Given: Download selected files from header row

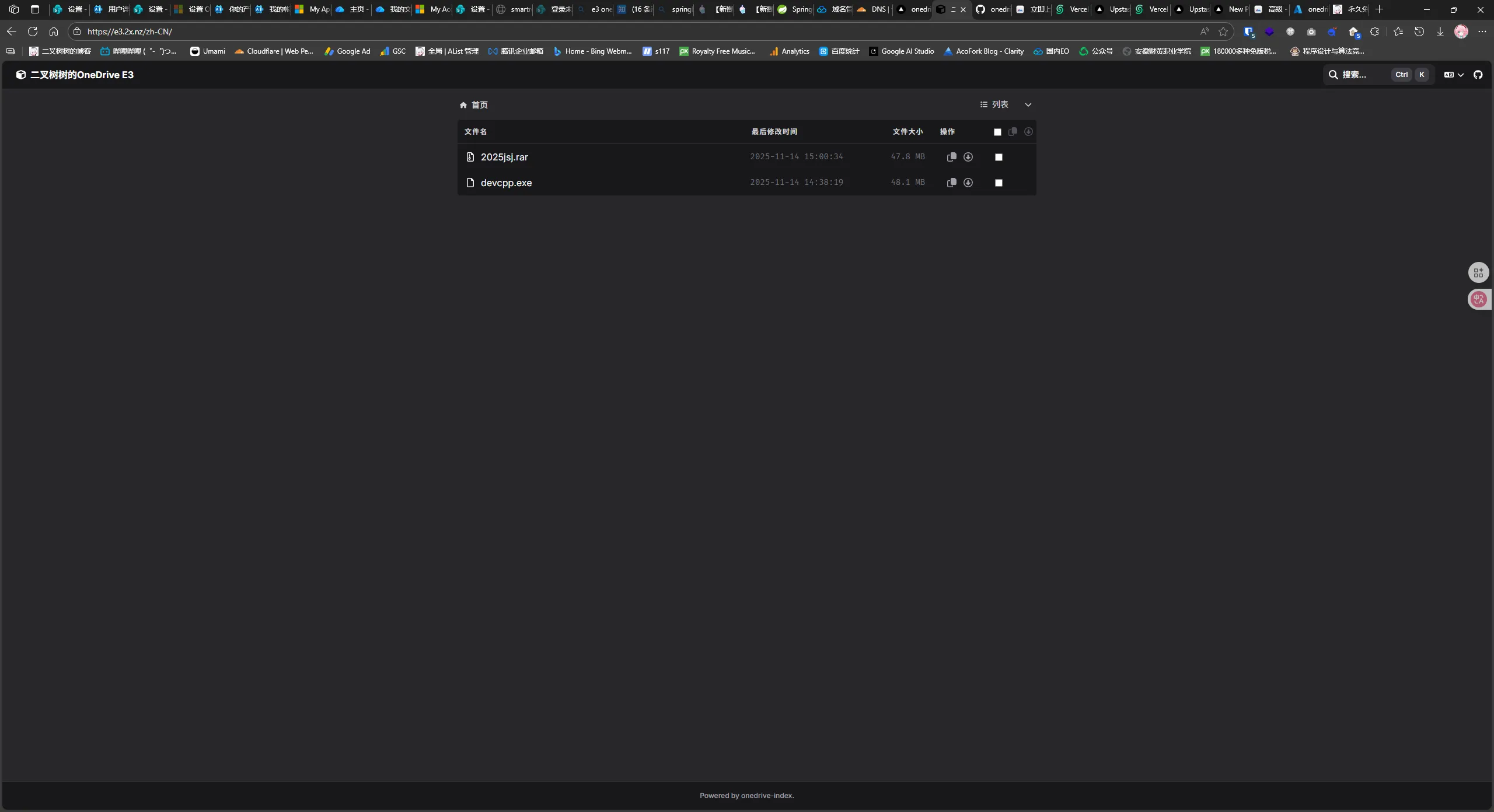Looking at the screenshot, I should [x=1028, y=132].
